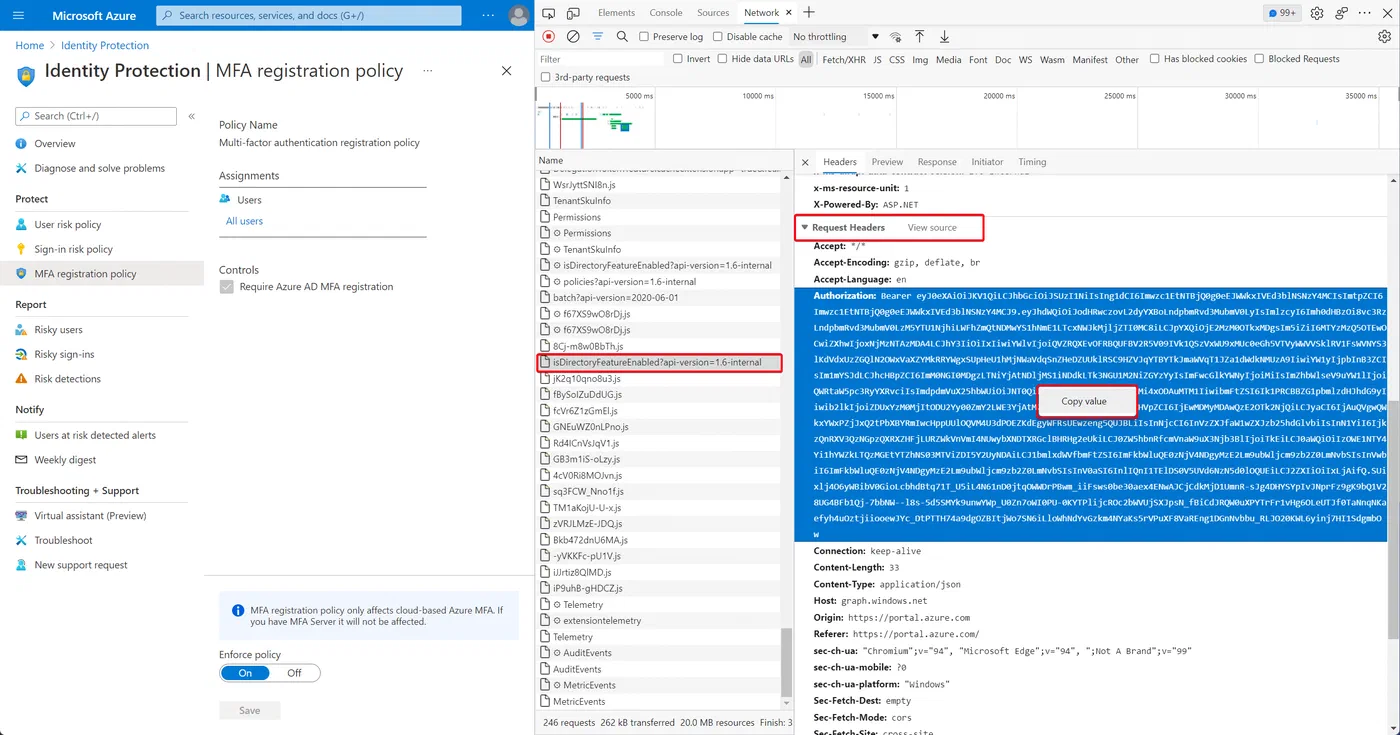Screen dimensions: 1400x735
Task: Switch to the Console tab
Action: [666, 13]
